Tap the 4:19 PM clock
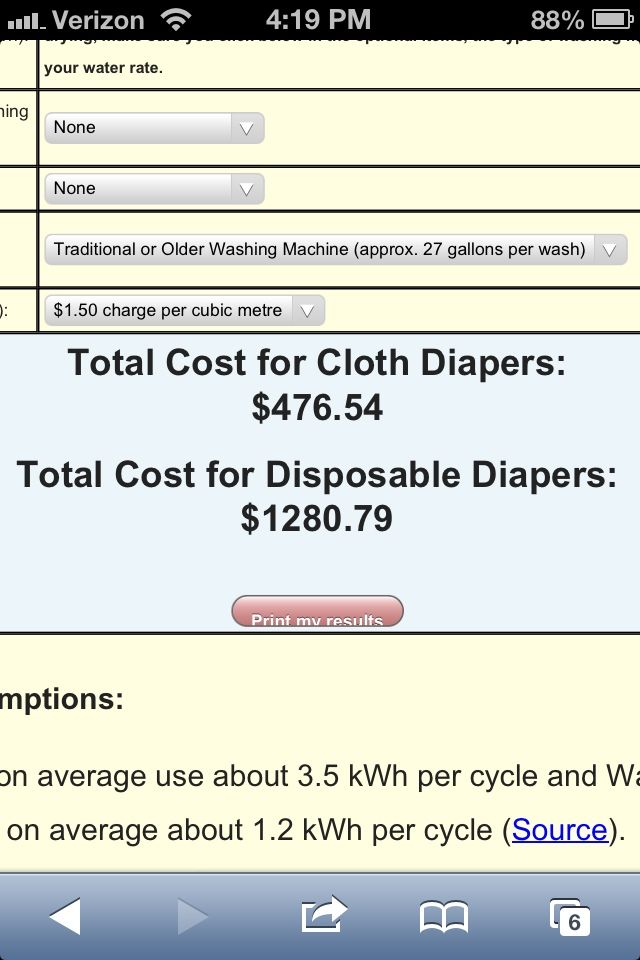This screenshot has height=960, width=640. point(318,20)
